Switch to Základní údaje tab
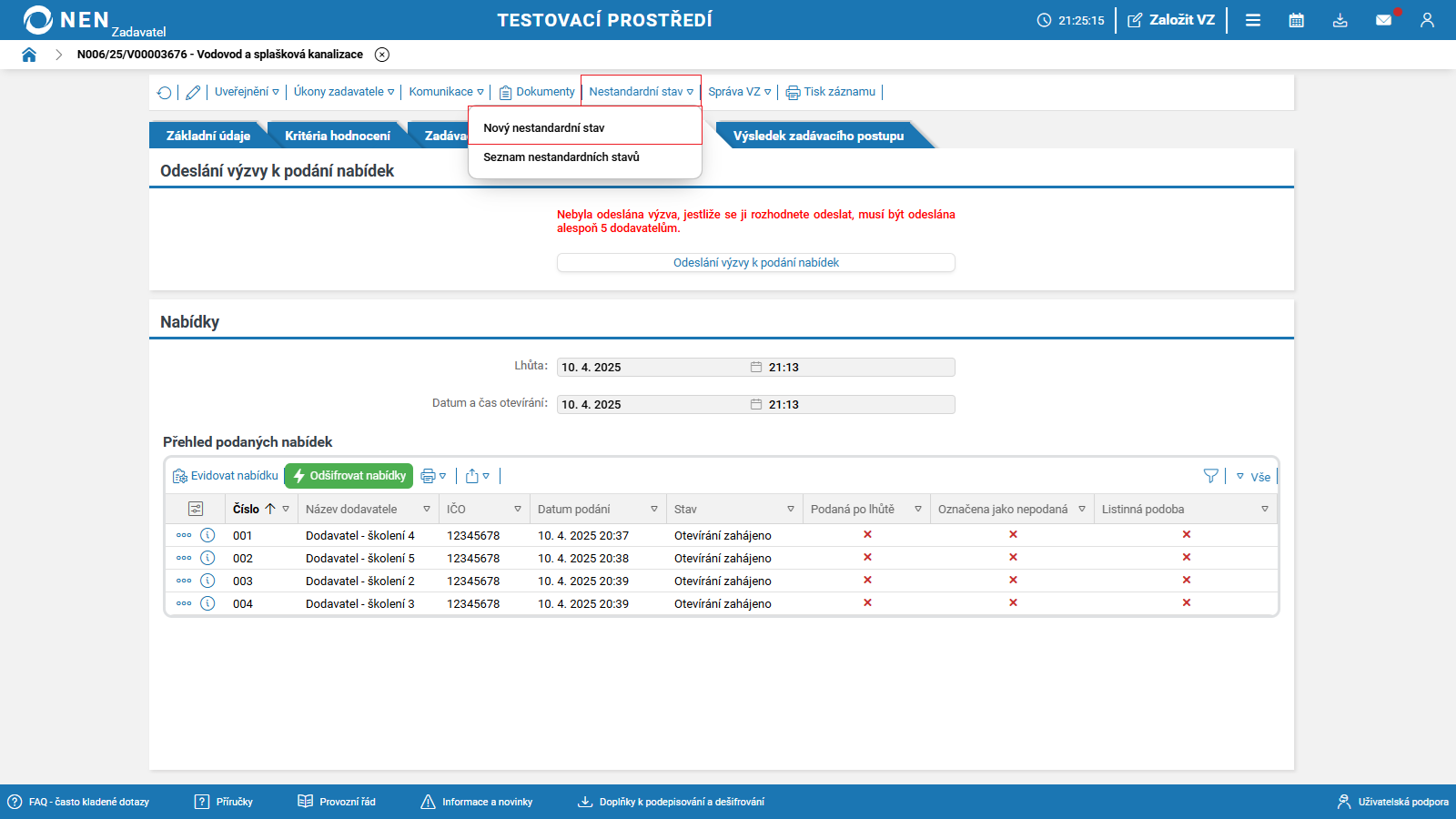1456x819 pixels. tap(208, 136)
